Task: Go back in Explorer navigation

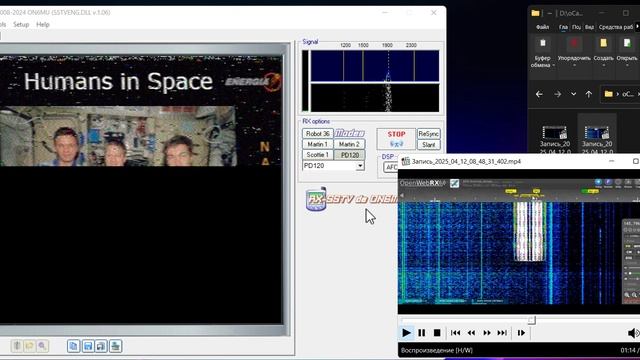Action: coord(539,94)
